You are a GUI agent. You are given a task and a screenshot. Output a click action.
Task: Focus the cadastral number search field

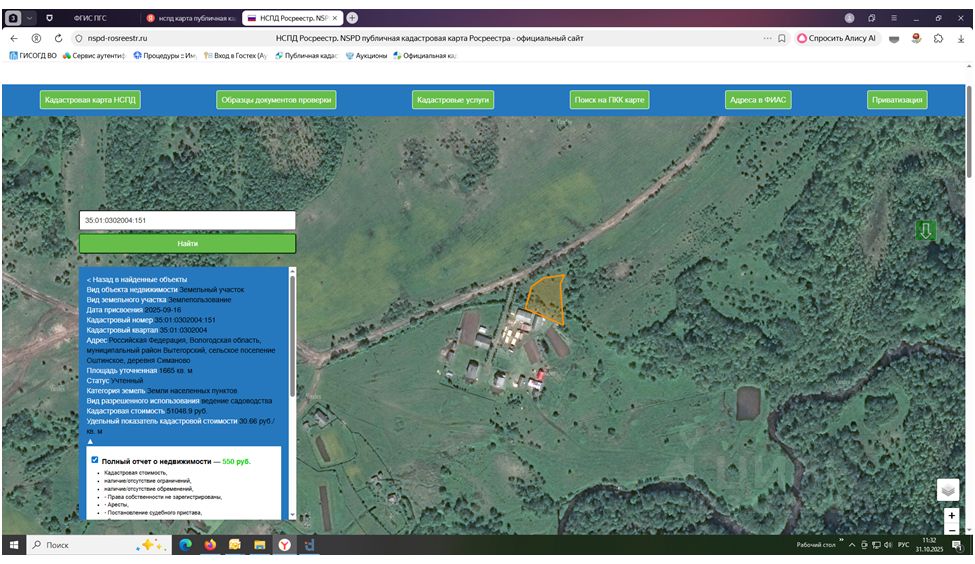point(187,220)
